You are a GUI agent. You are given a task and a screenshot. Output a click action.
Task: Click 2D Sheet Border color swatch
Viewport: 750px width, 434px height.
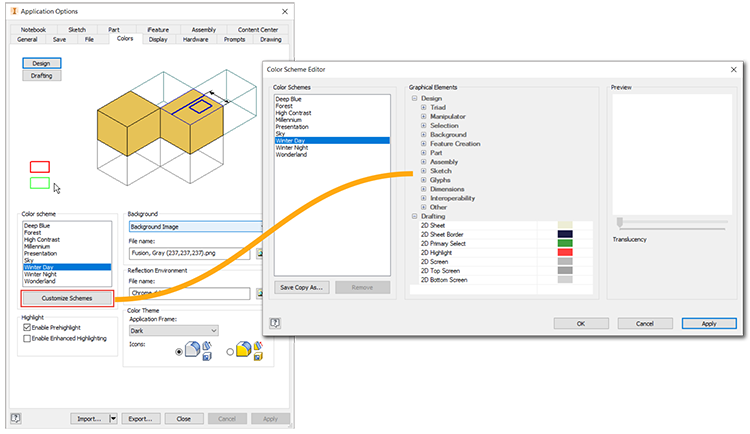pos(565,234)
